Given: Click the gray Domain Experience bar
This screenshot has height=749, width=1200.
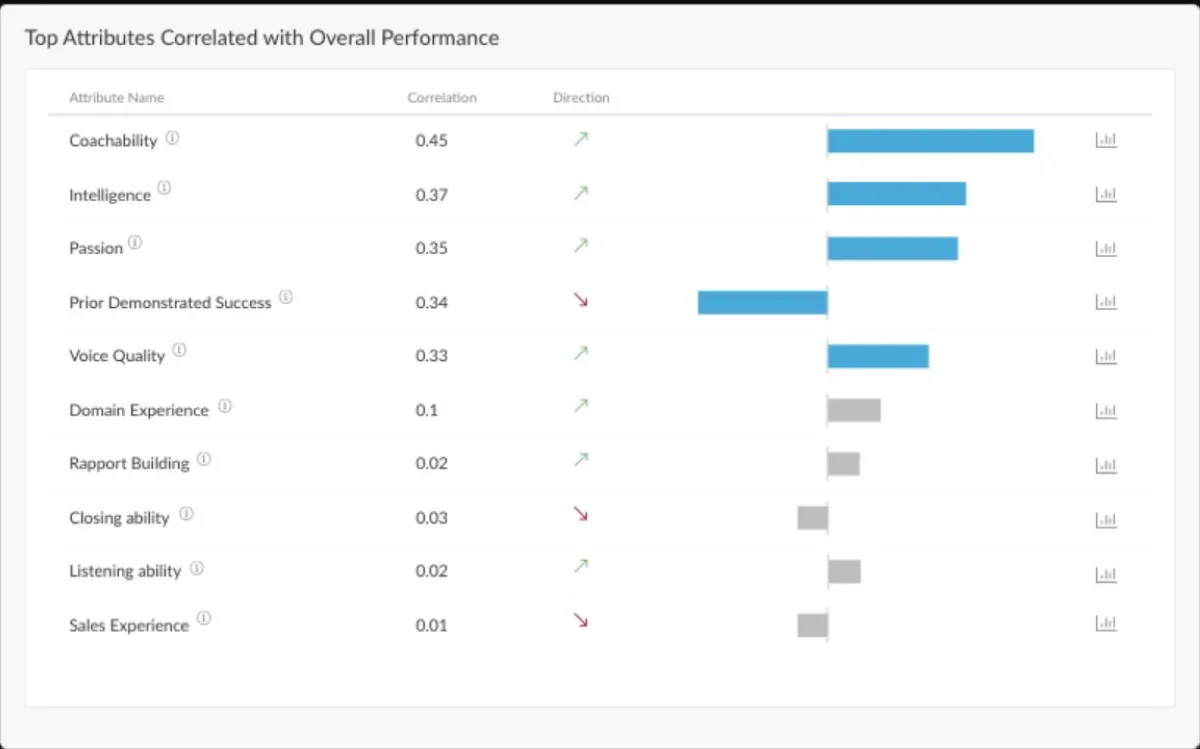Looking at the screenshot, I should 854,410.
